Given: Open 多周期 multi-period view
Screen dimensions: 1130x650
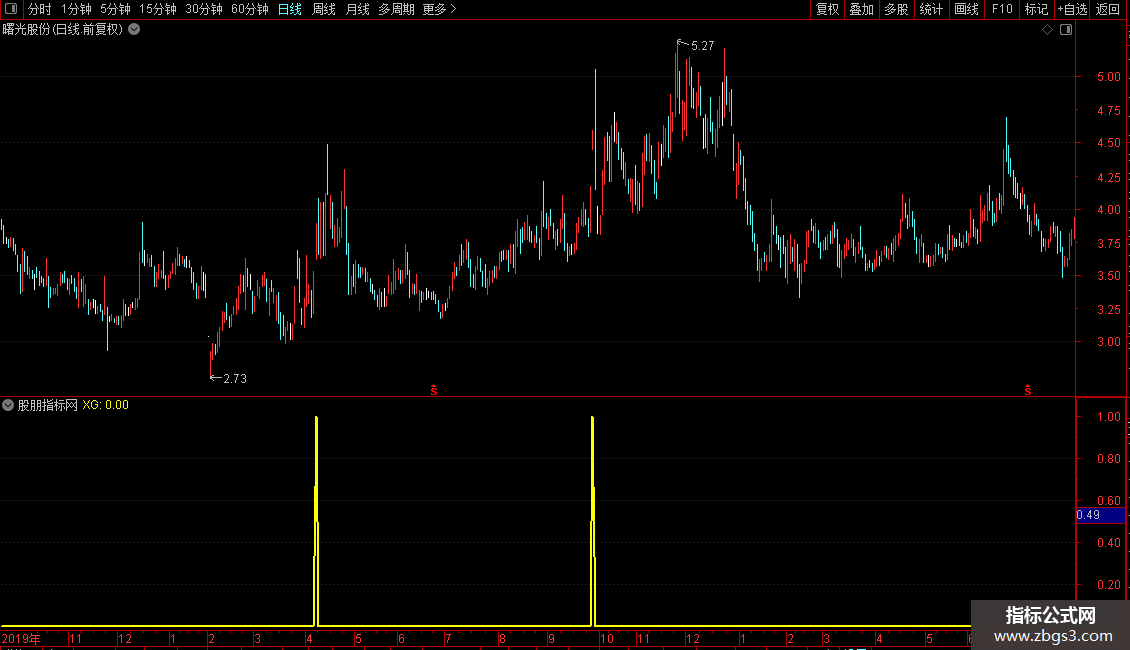Looking at the screenshot, I should pyautogui.click(x=396, y=9).
